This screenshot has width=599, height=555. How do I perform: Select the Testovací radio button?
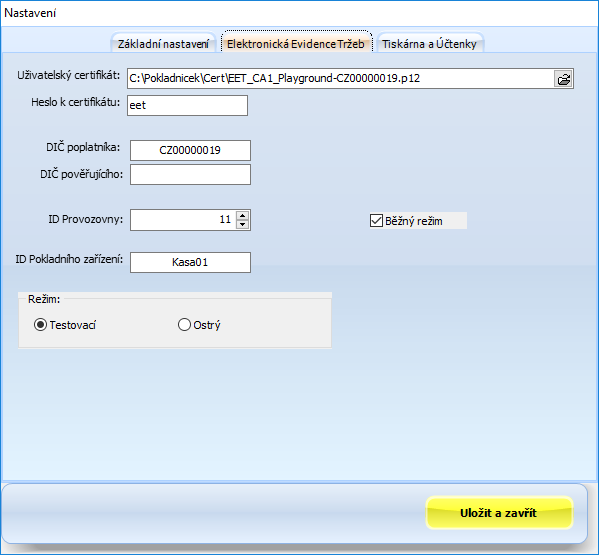pyautogui.click(x=40, y=325)
